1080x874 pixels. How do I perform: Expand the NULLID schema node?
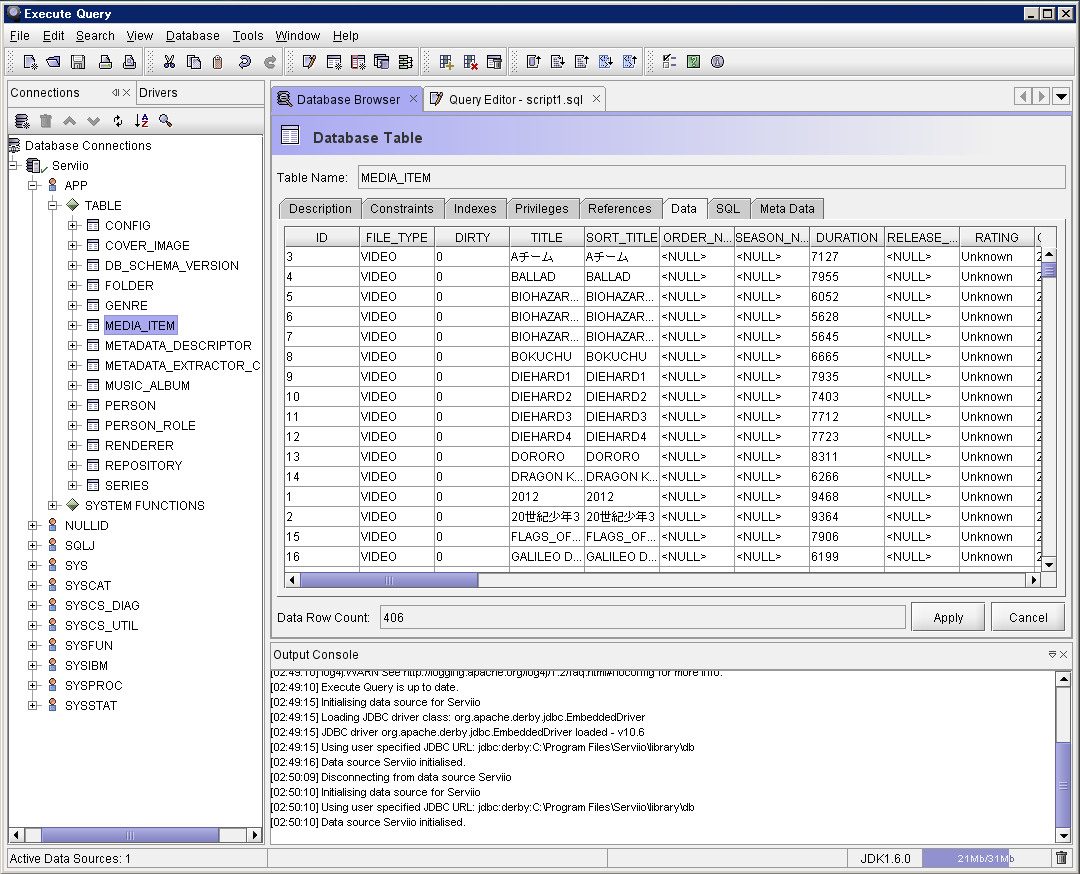click(x=33, y=525)
